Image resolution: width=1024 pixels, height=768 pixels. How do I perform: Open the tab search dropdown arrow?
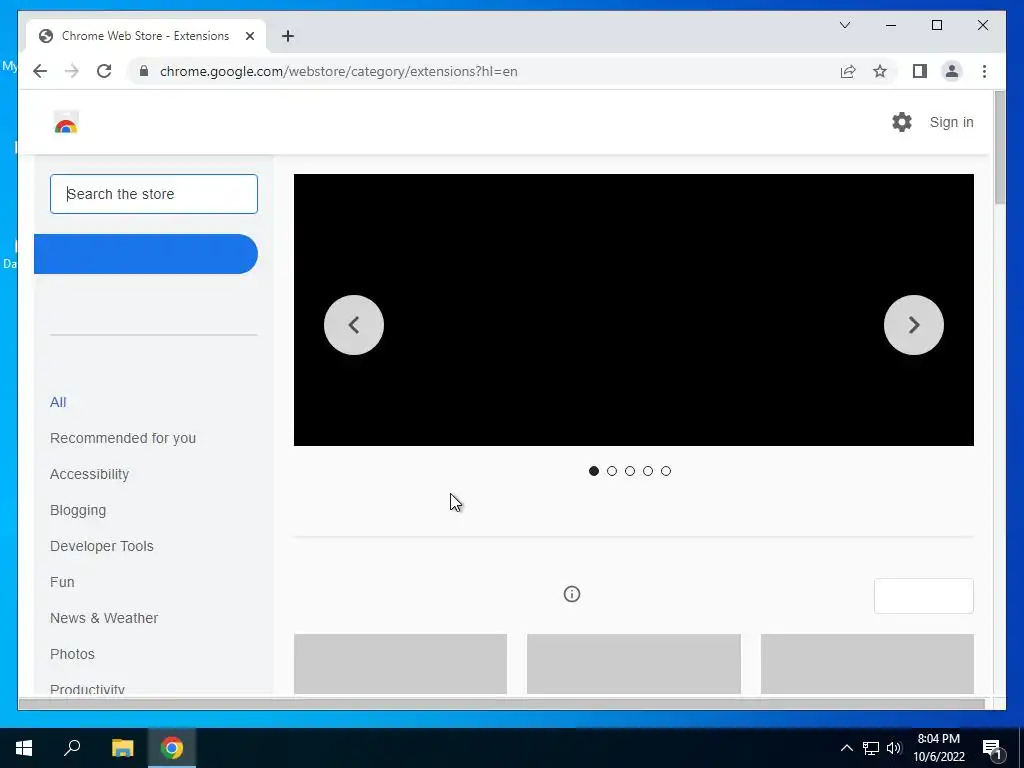[x=844, y=25]
